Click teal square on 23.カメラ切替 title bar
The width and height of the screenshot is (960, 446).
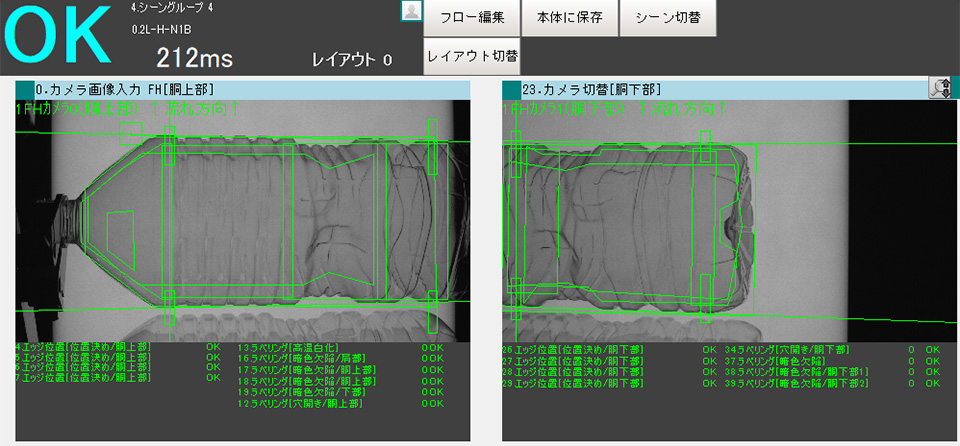(511, 89)
